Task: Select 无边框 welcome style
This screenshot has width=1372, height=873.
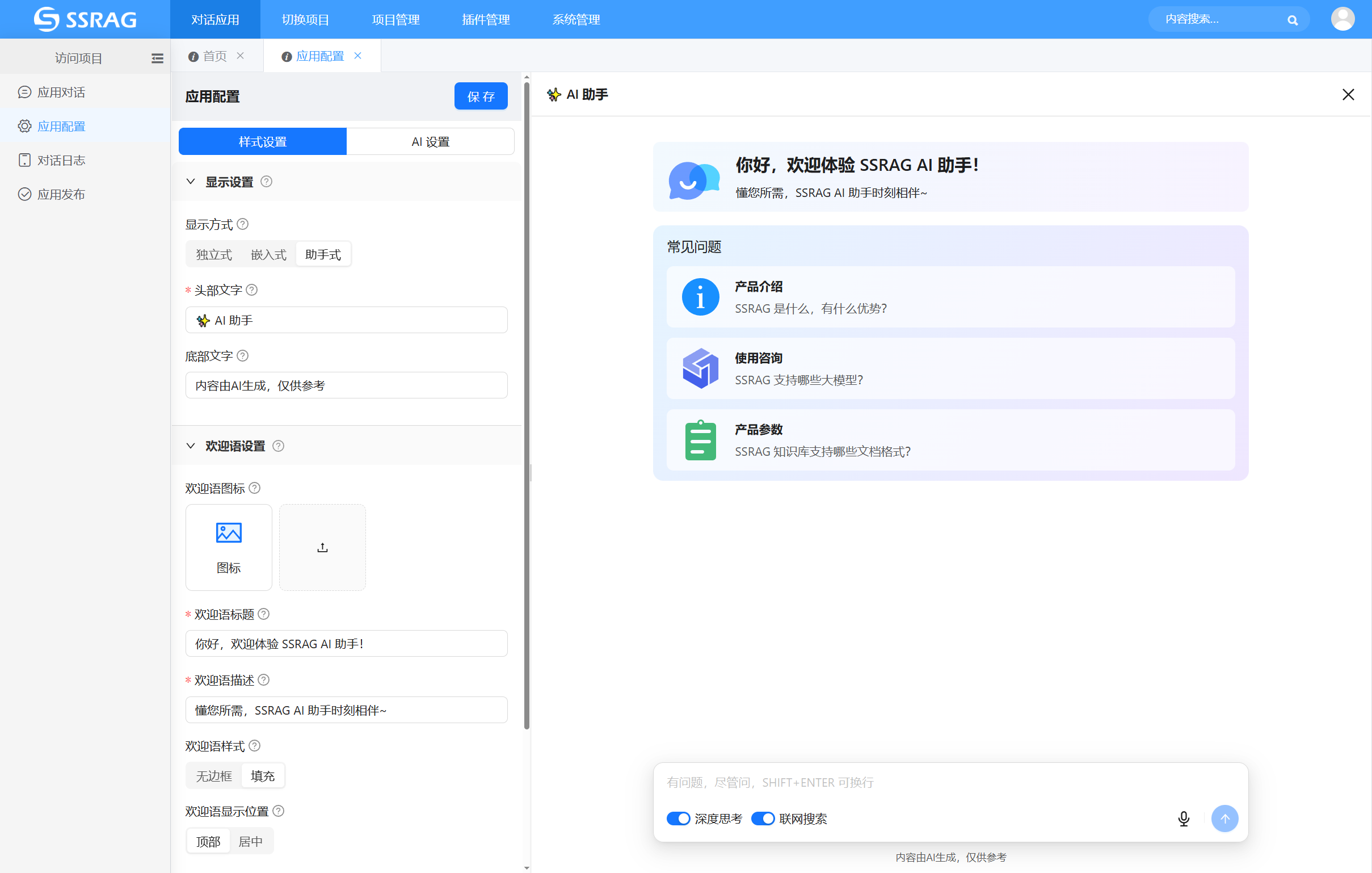Action: pyautogui.click(x=214, y=776)
